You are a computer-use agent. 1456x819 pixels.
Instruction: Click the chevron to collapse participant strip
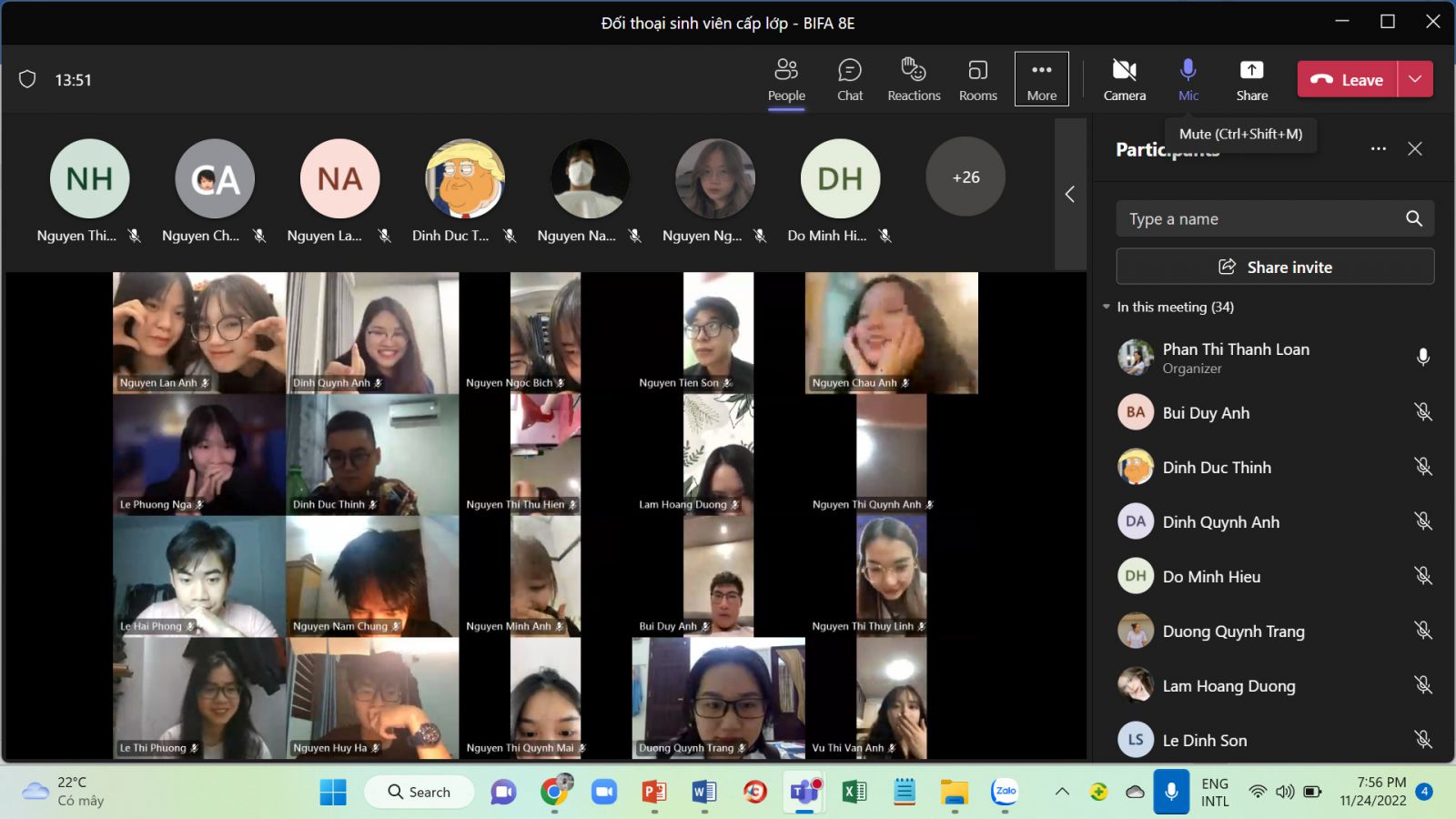pos(1070,194)
